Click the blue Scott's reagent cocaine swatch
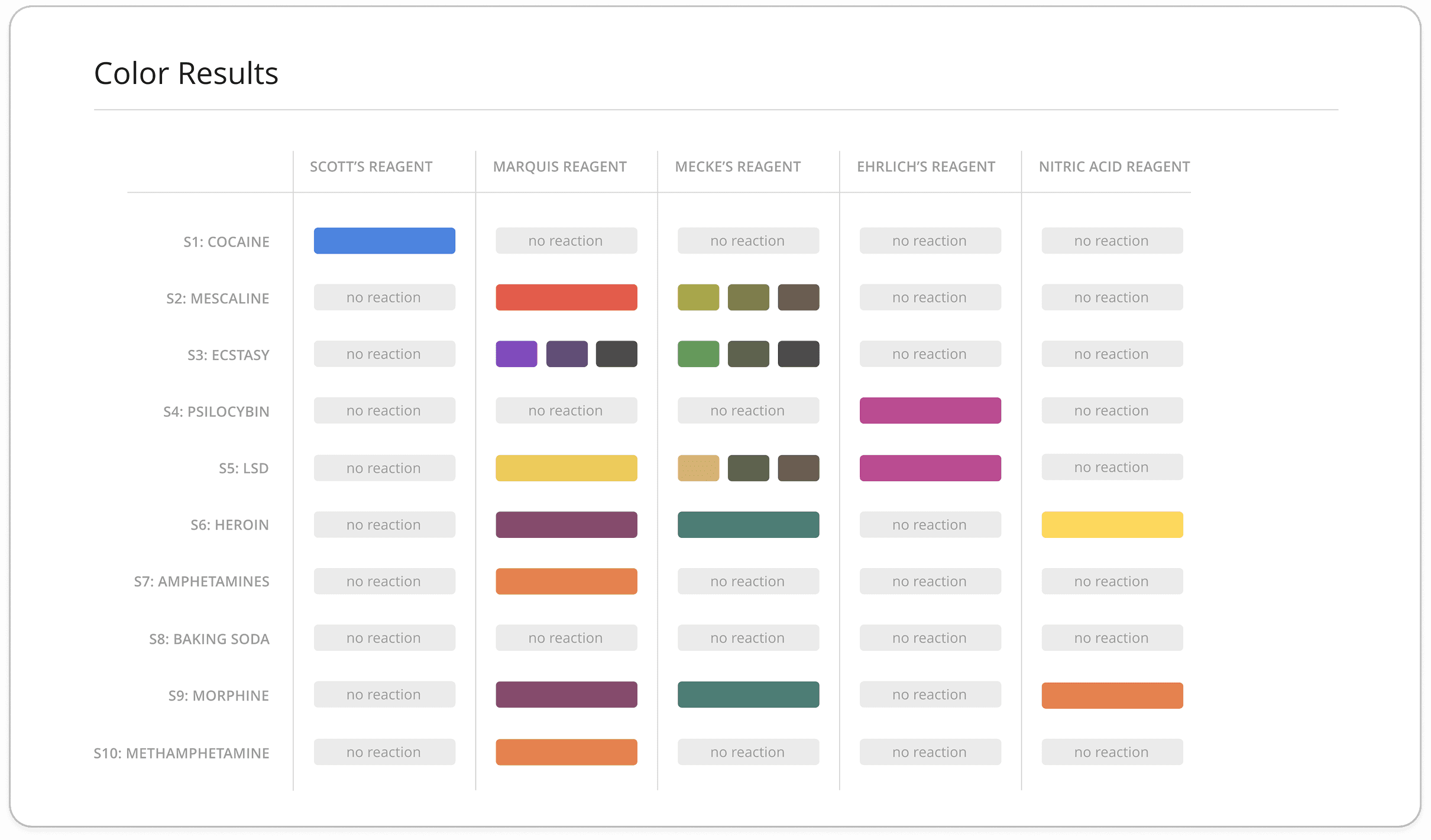This screenshot has width=1431, height=840. click(384, 241)
